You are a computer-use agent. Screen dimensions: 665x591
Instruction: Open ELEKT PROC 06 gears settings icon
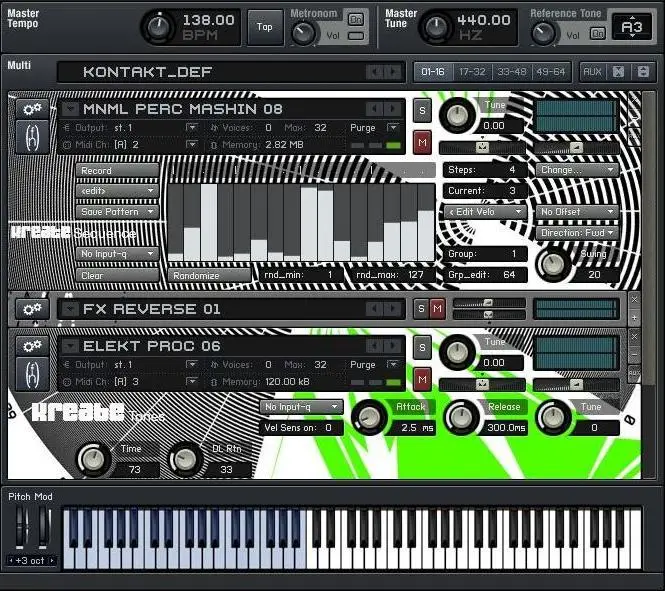point(32,346)
